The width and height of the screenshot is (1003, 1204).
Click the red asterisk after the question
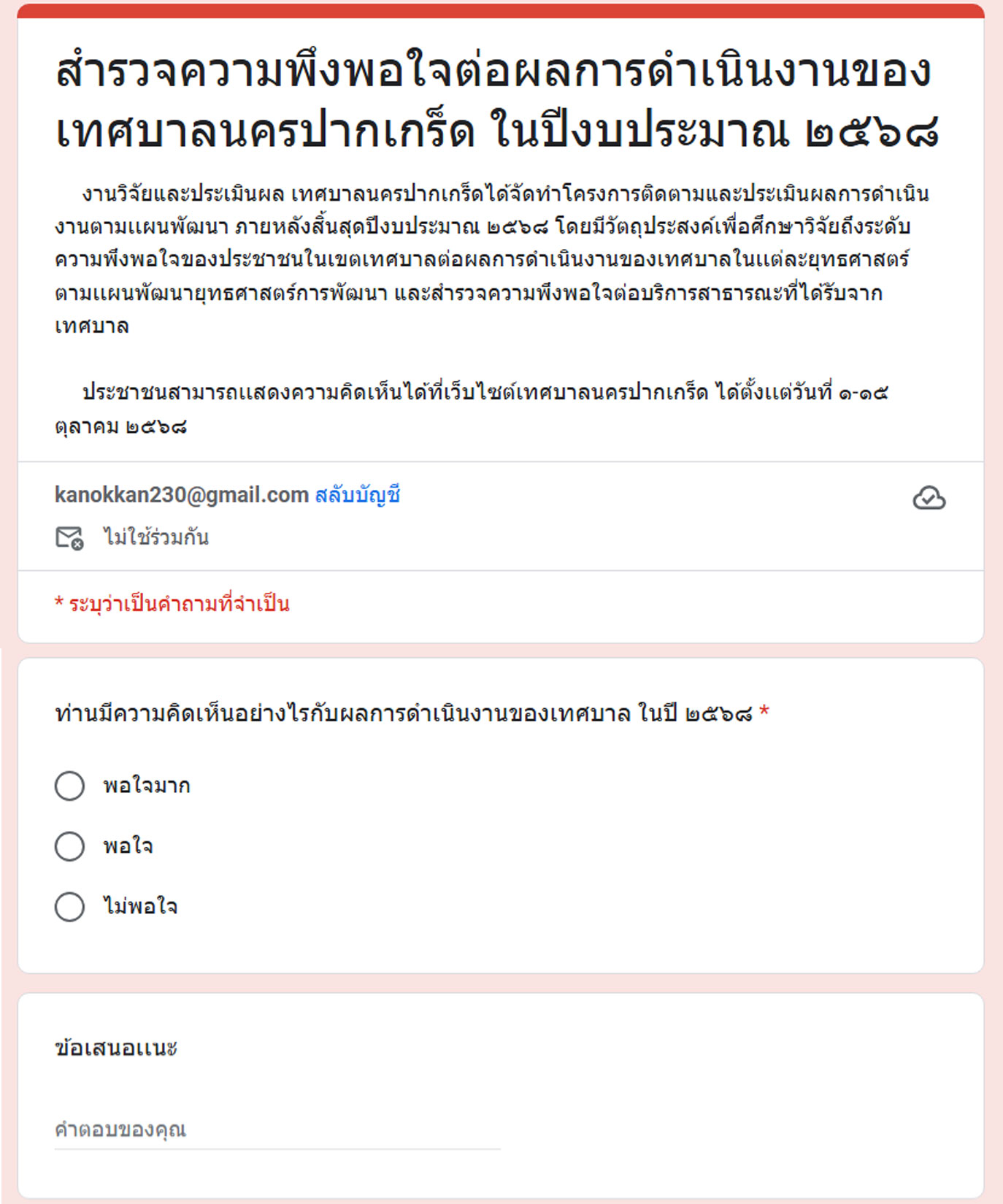(764, 712)
